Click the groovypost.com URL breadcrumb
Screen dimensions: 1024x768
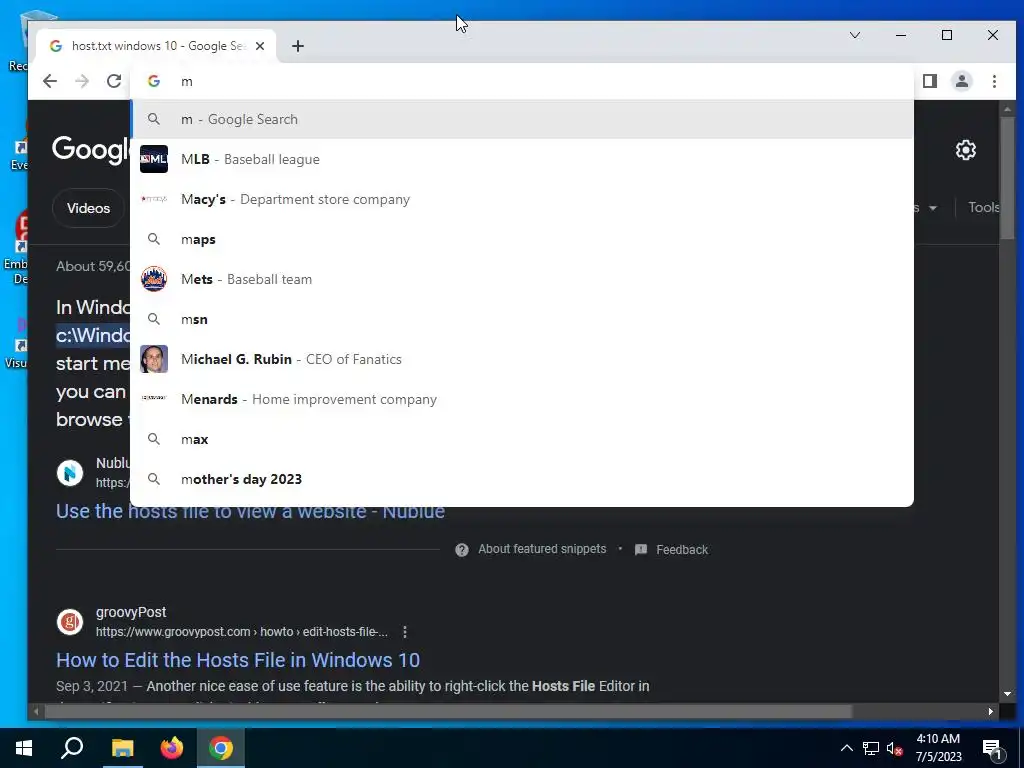point(242,632)
